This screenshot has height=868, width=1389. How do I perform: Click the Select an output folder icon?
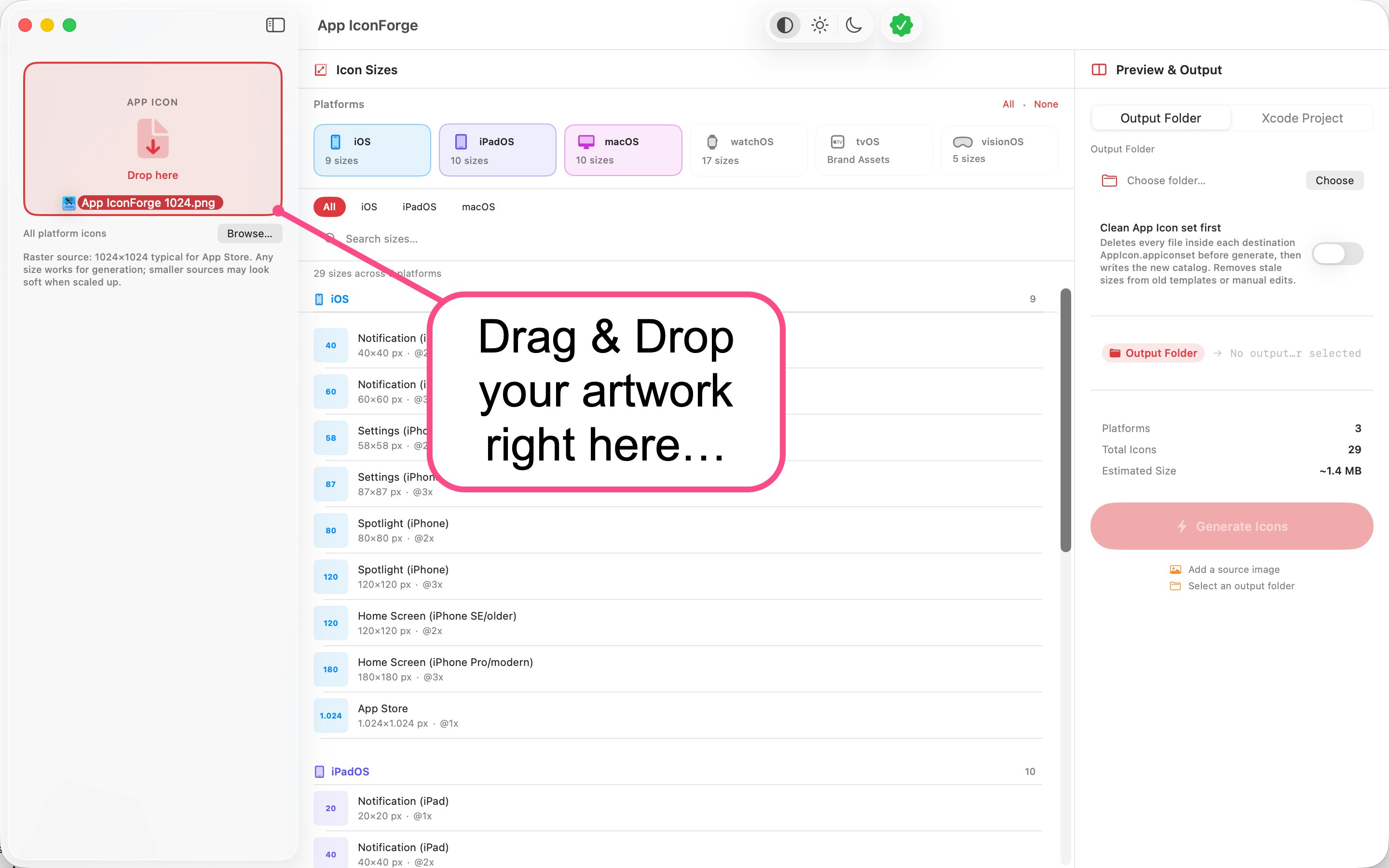(x=1175, y=586)
